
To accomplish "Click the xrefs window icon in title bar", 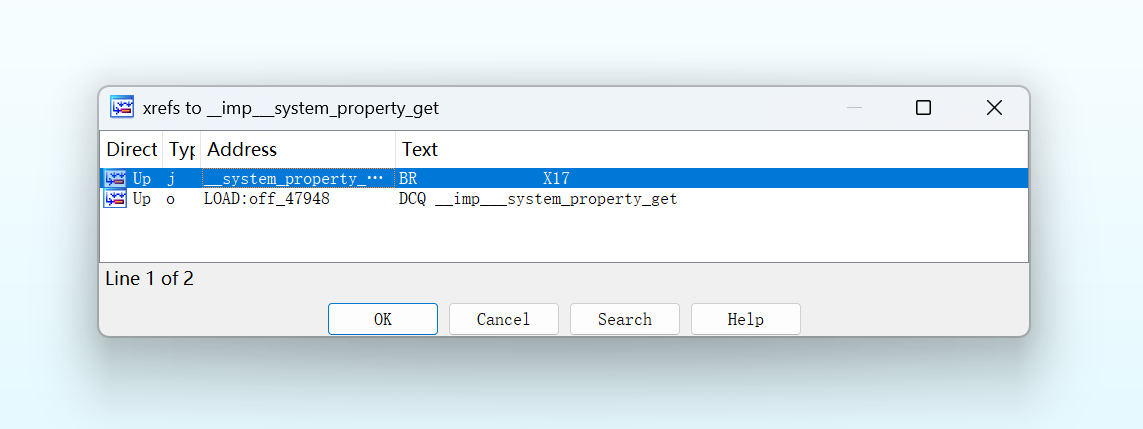I will (122, 107).
